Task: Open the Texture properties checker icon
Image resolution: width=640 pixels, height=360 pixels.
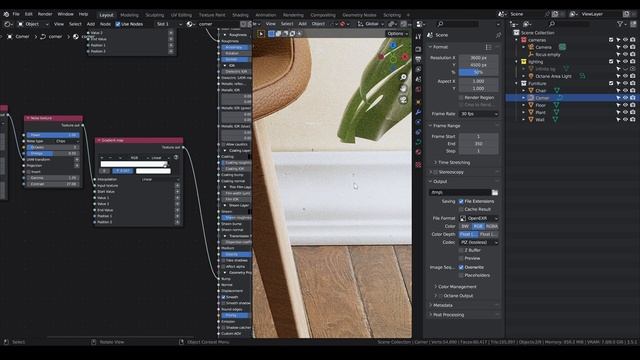Action: coord(418,164)
